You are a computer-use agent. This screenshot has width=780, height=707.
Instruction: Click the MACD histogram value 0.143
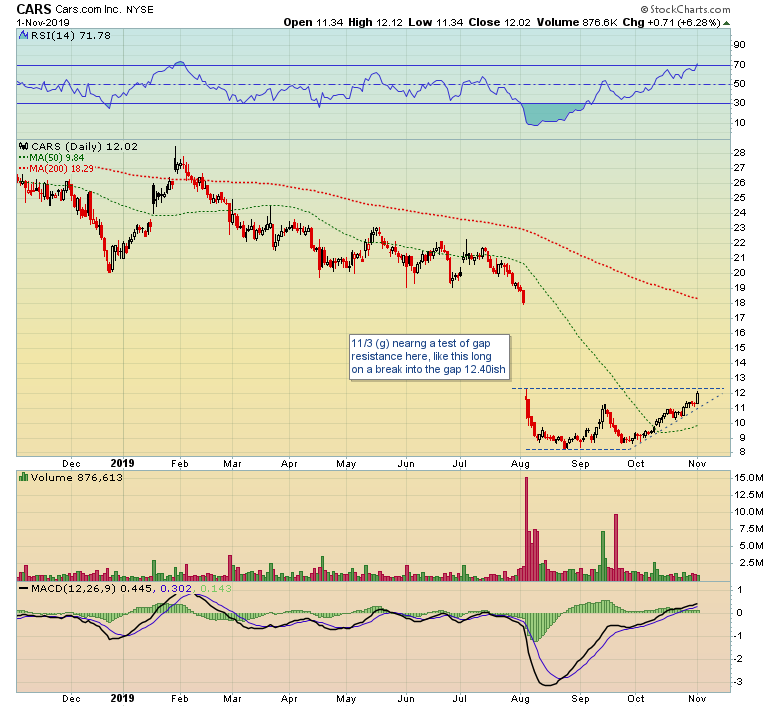coord(216,589)
